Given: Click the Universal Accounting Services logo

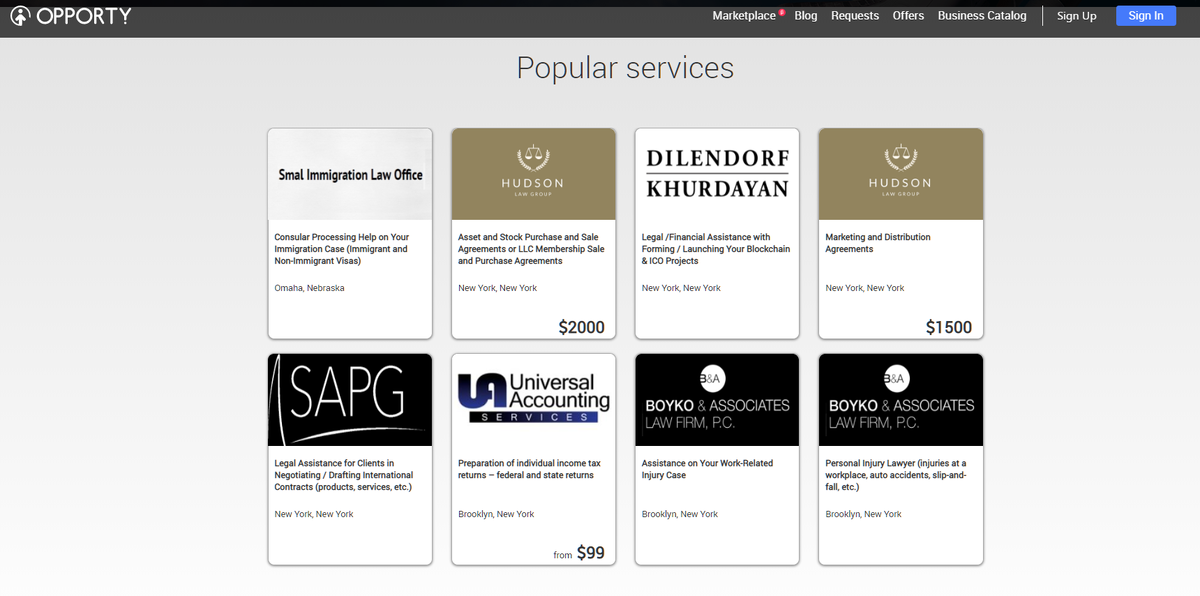Looking at the screenshot, I should pos(534,400).
